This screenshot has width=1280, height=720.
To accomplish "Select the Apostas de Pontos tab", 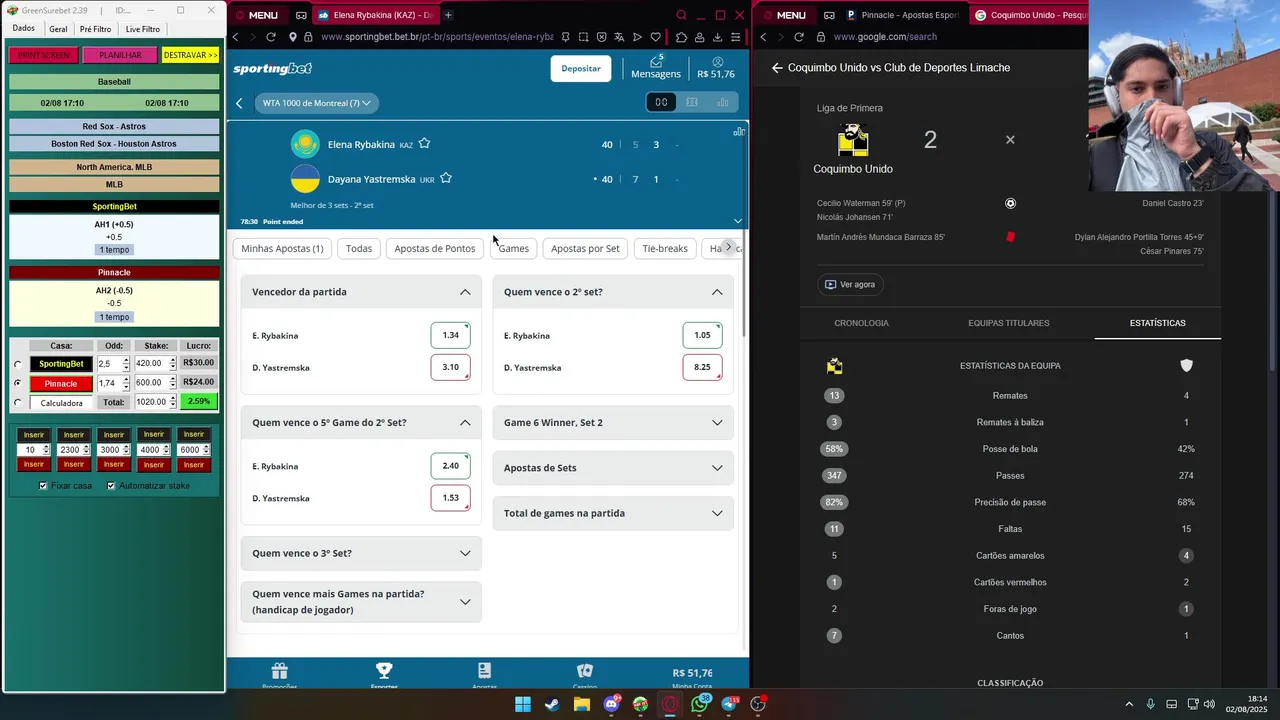I will (x=434, y=248).
